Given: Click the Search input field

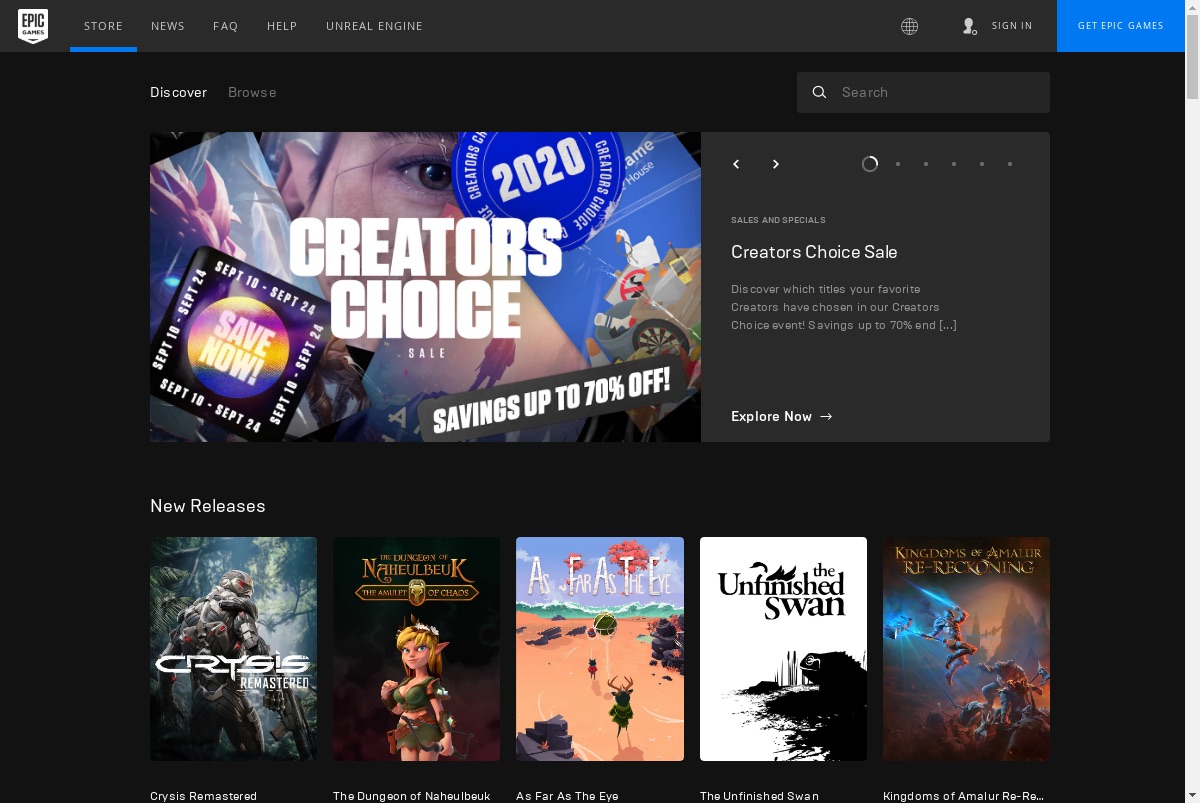Looking at the screenshot, I should pyautogui.click(x=923, y=92).
